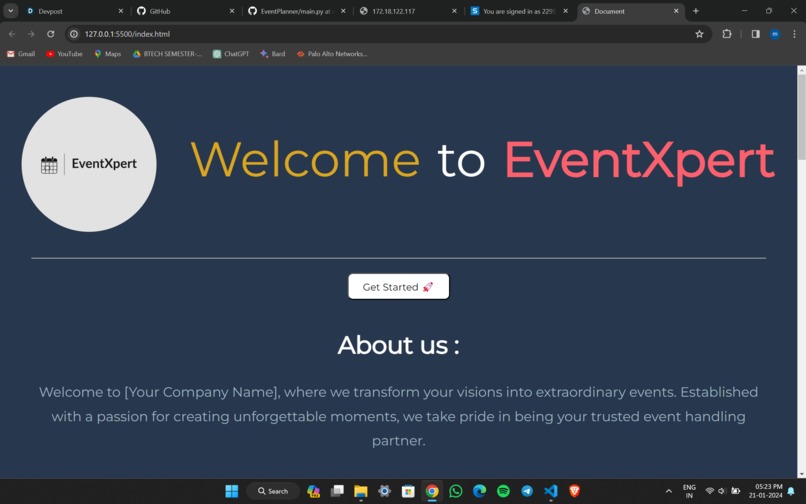The height and width of the screenshot is (504, 806).
Task: Open Telegram from the taskbar
Action: pos(527,491)
